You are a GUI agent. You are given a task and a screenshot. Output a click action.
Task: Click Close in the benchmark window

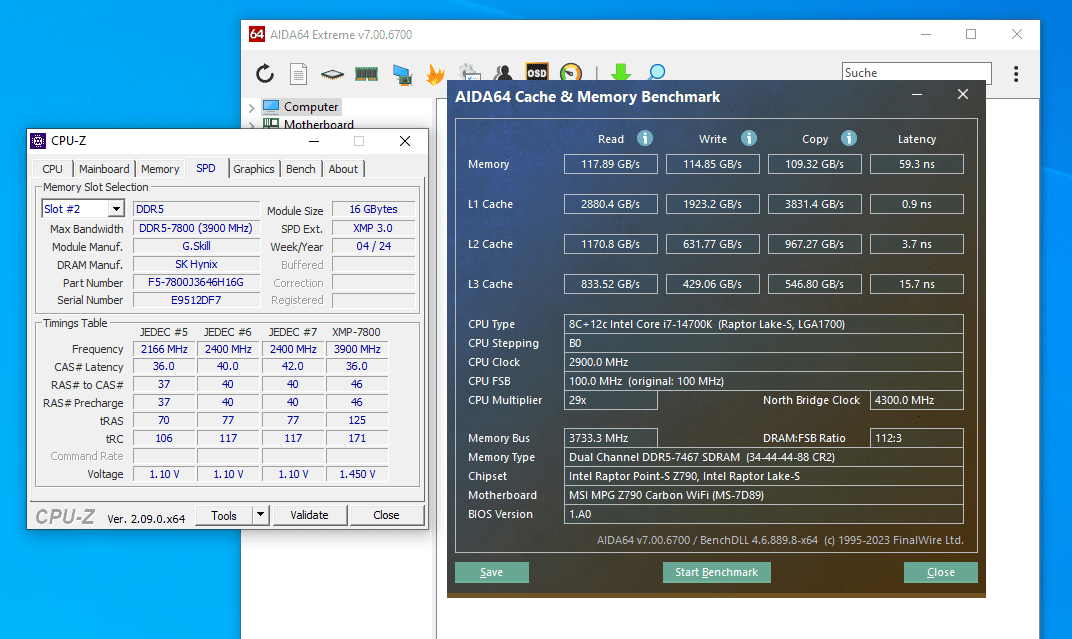pyautogui.click(x=941, y=572)
